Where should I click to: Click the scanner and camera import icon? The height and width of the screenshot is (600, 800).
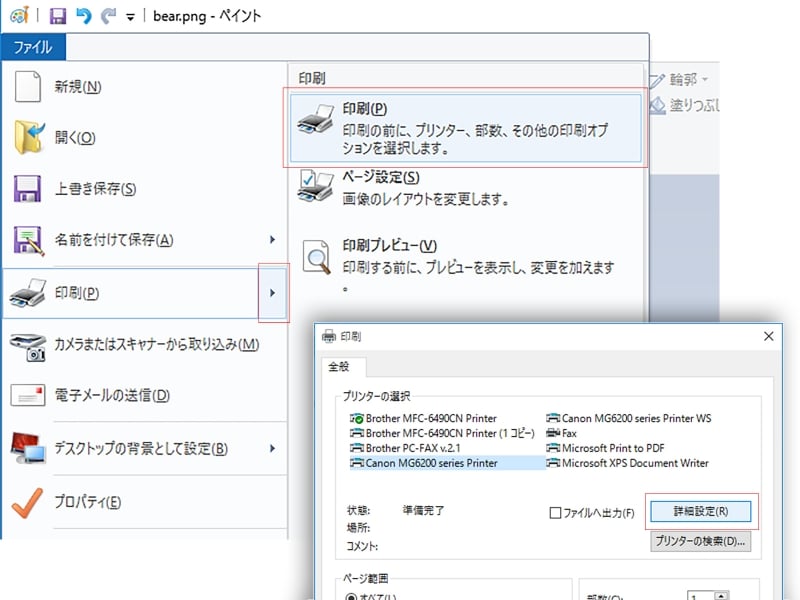coord(28,347)
